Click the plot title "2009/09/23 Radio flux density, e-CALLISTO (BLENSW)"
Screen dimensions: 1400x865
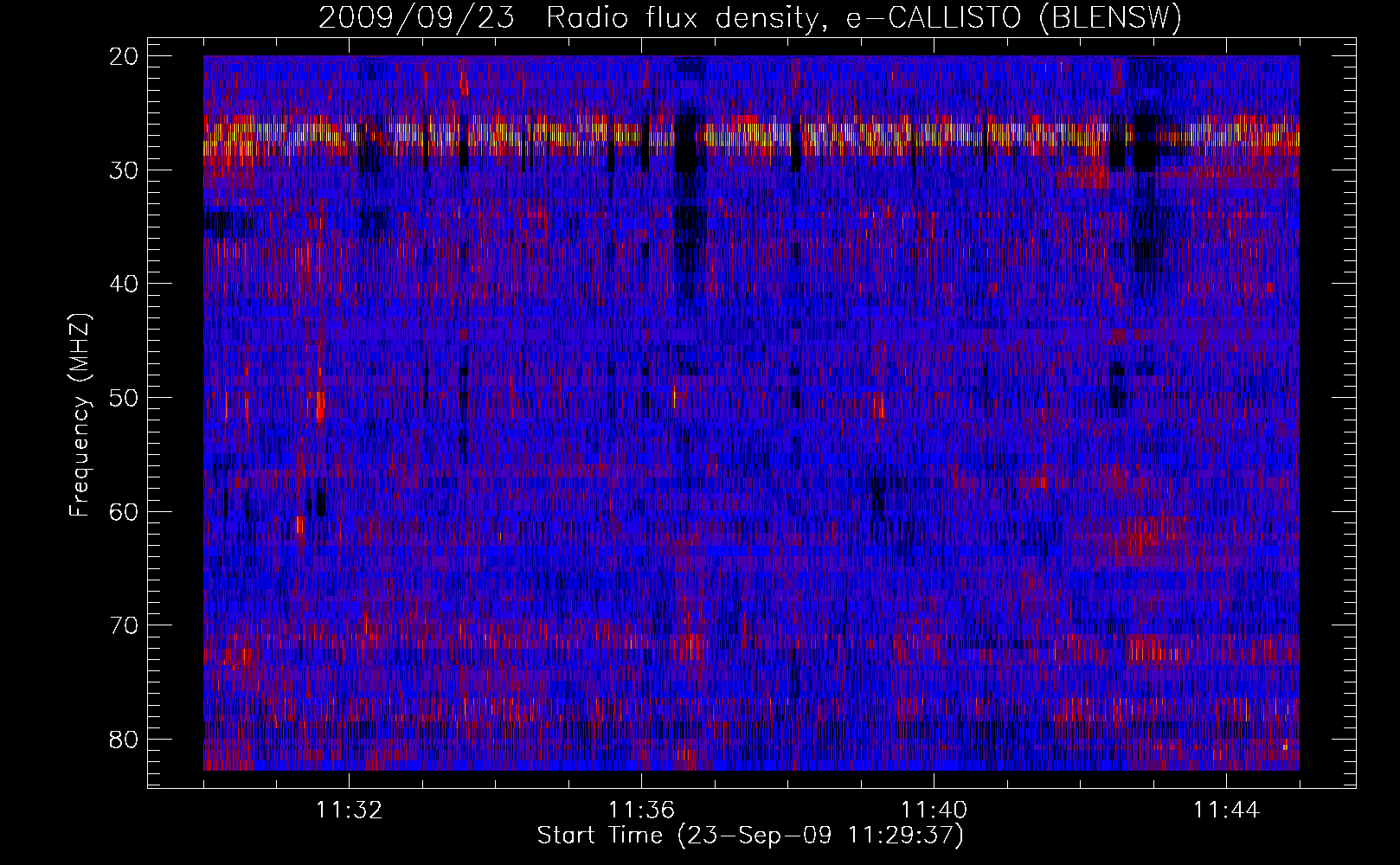[750, 18]
